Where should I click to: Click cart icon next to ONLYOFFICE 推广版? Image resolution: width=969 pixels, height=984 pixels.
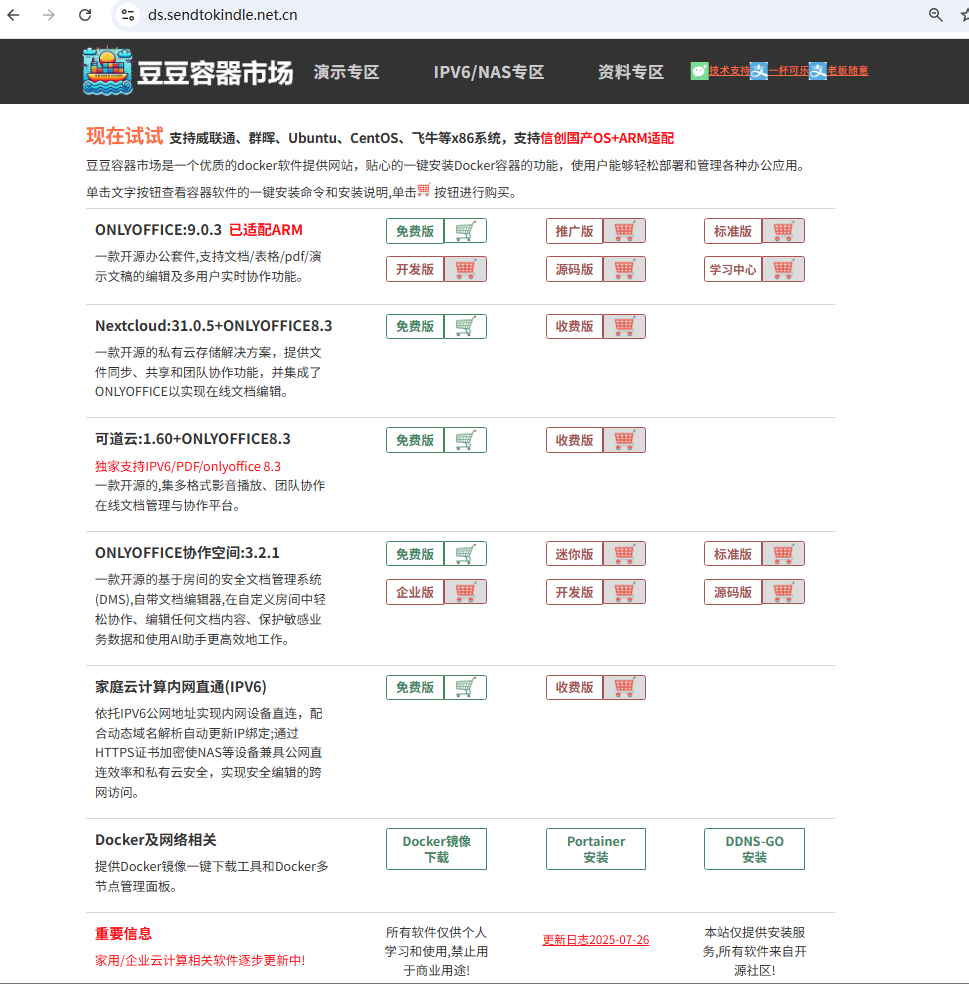coord(624,231)
